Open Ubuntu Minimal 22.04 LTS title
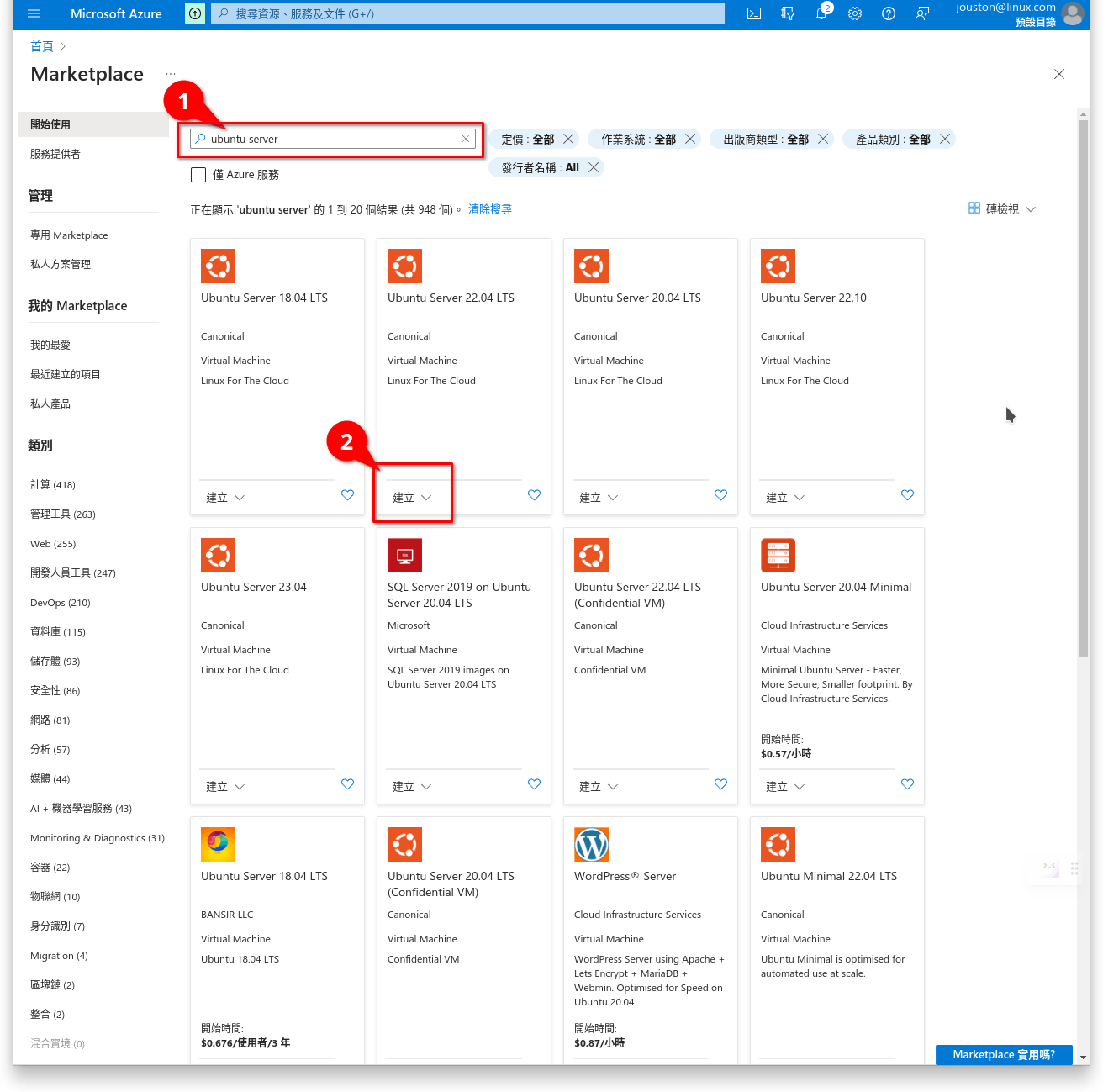Screen dimensions: 1103x1092 [x=829, y=876]
